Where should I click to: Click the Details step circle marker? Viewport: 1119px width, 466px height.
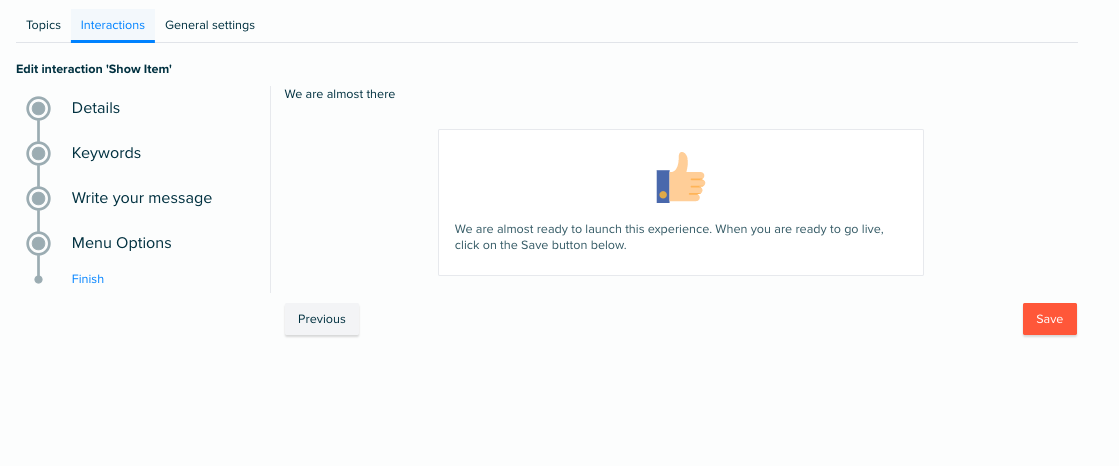tap(39, 108)
